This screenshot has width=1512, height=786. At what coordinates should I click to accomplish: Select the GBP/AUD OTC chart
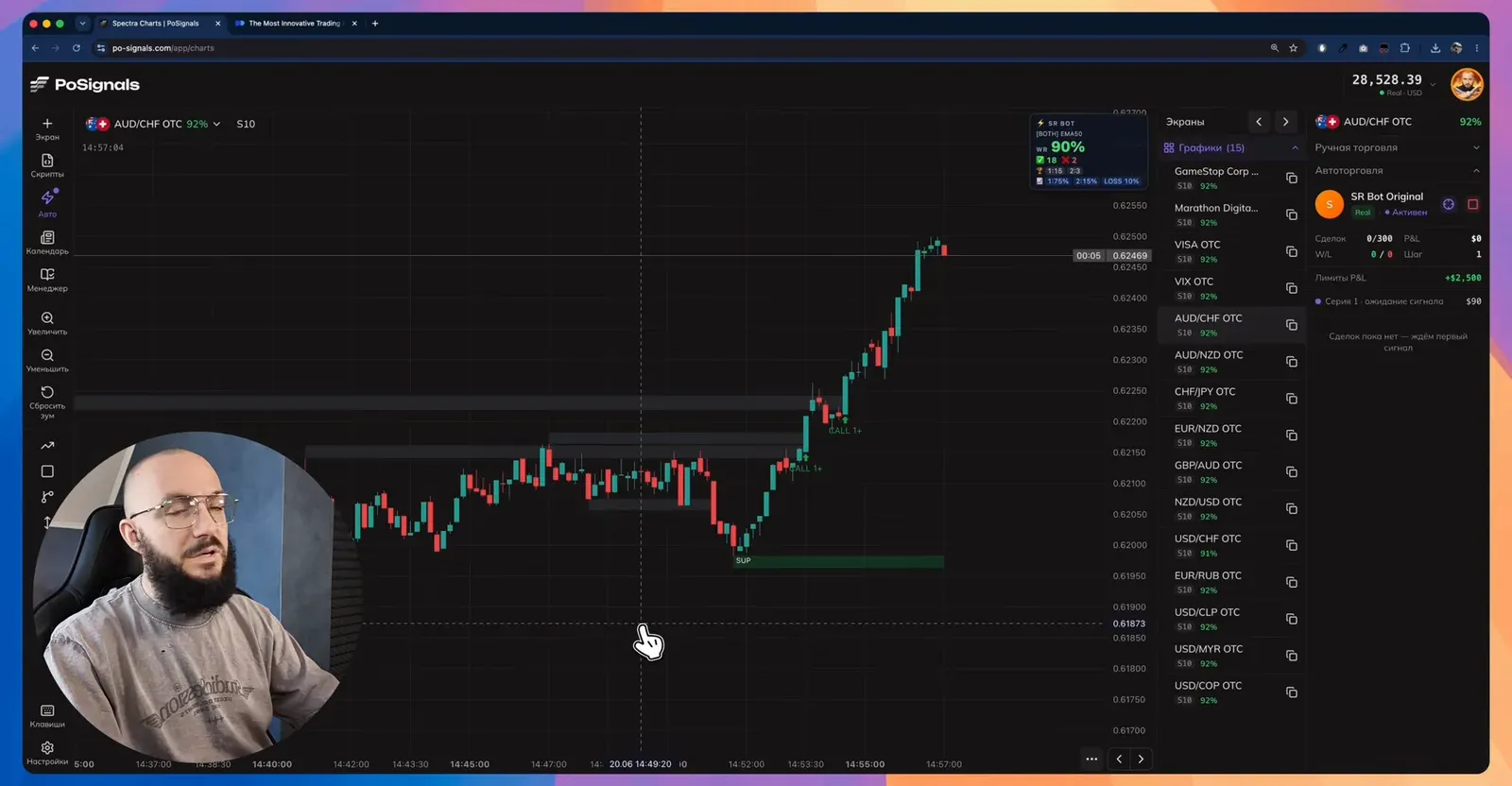(x=1232, y=472)
